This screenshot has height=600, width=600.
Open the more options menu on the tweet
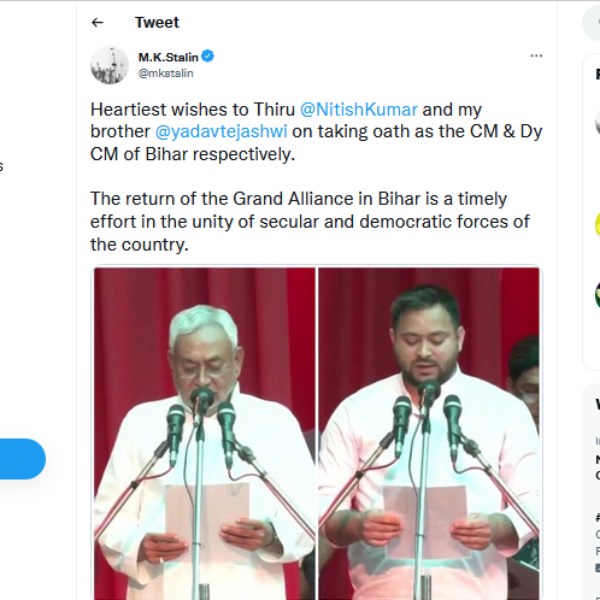536,56
